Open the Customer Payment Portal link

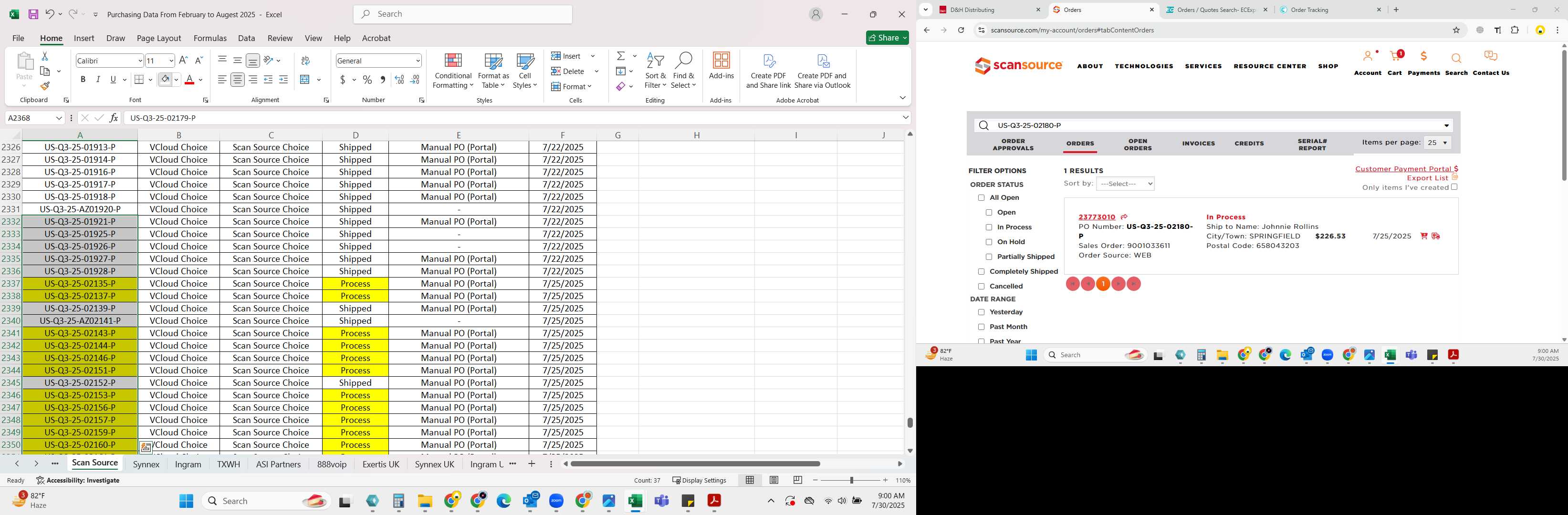[1407, 169]
